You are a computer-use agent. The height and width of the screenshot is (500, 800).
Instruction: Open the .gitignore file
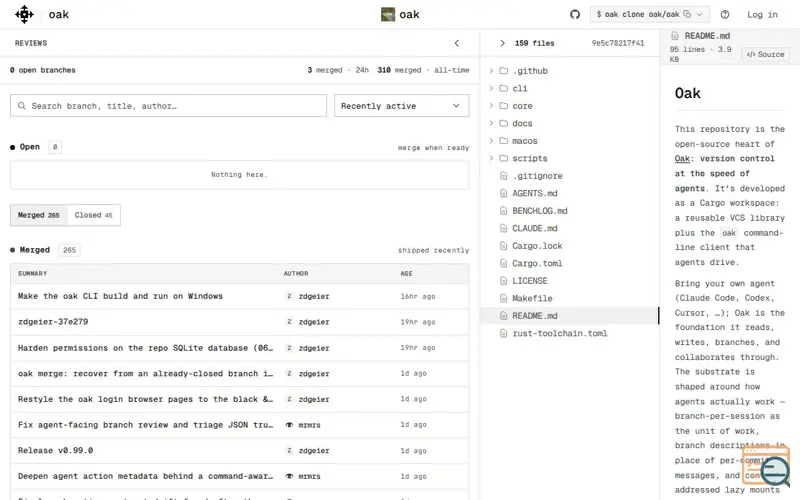[x=569, y=176]
